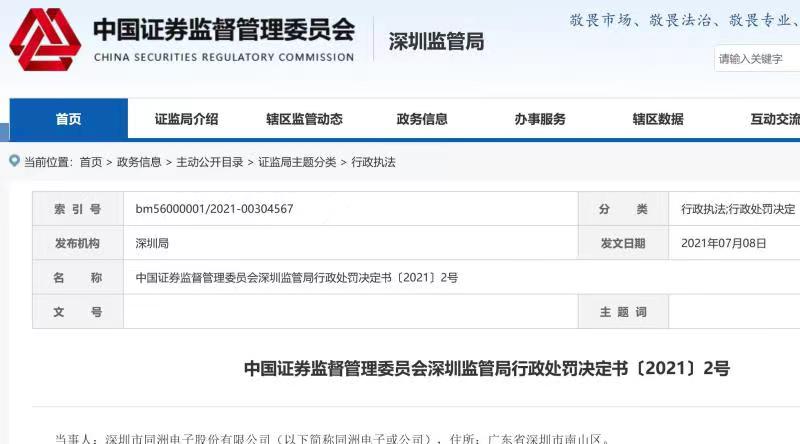This screenshot has height=444, width=800.
Task: Click the 主题词 label cell
Action: [x=623, y=312]
